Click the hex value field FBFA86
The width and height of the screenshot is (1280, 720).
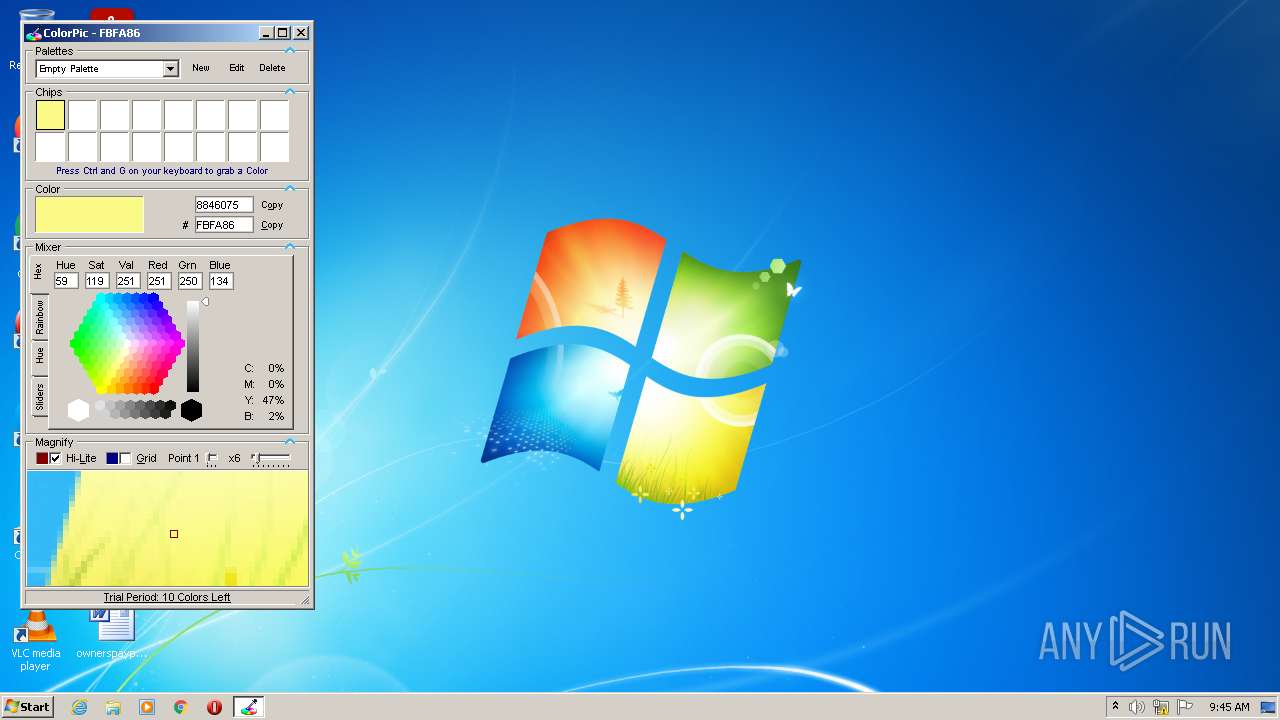(x=224, y=225)
